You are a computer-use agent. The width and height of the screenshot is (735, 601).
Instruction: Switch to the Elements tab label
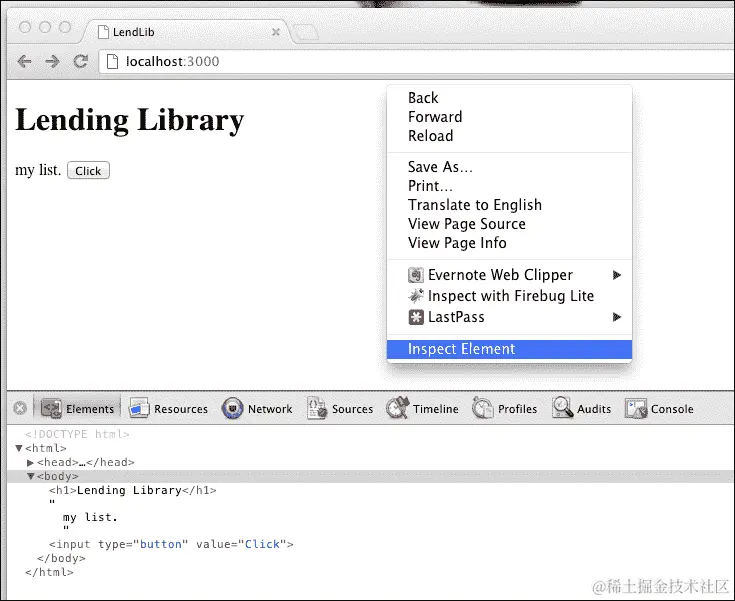click(90, 409)
